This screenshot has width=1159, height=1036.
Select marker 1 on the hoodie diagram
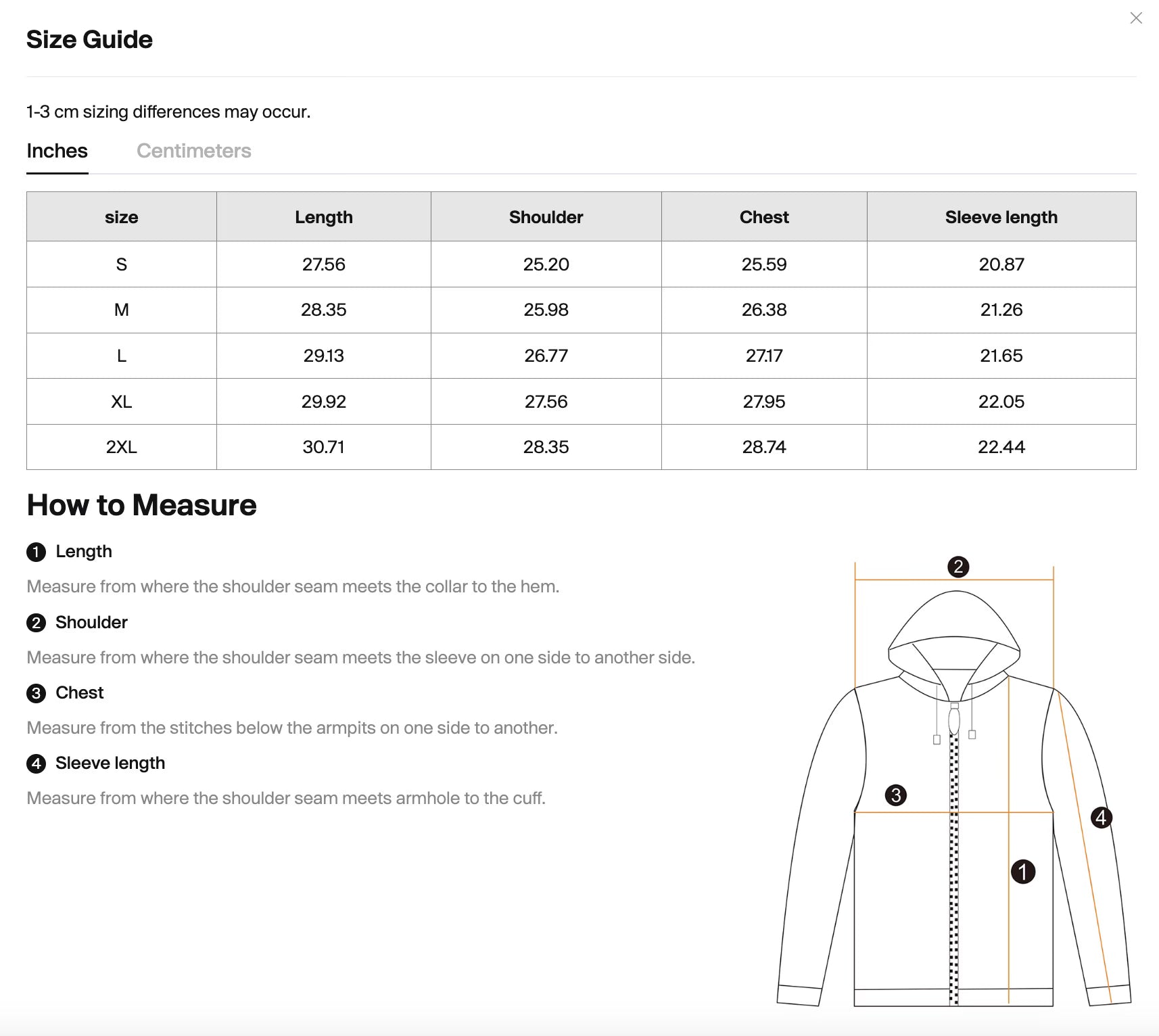pos(1024,873)
